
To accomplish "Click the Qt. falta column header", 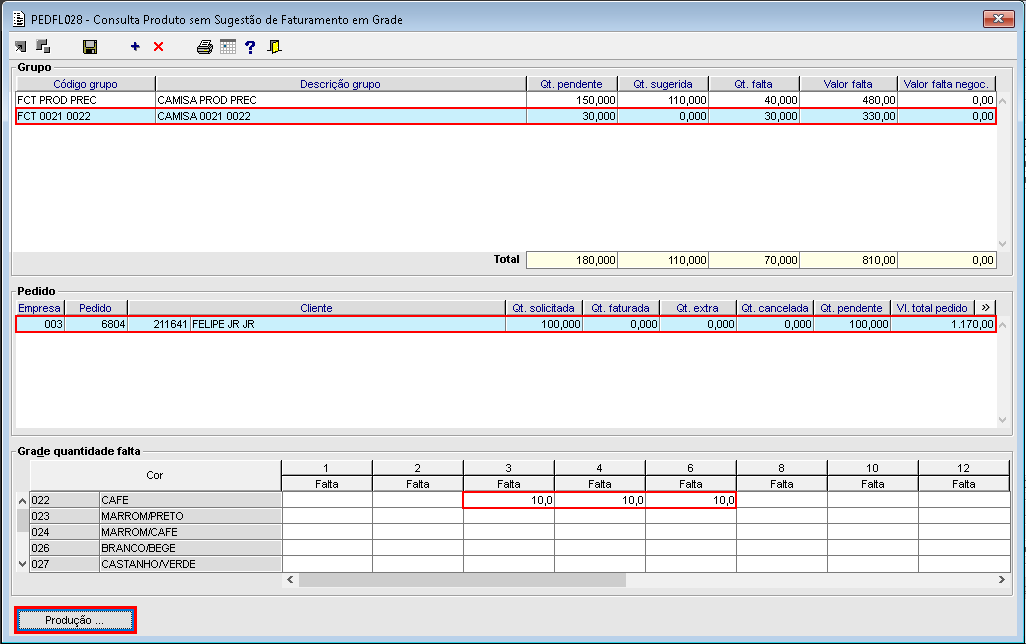I will click(753, 84).
